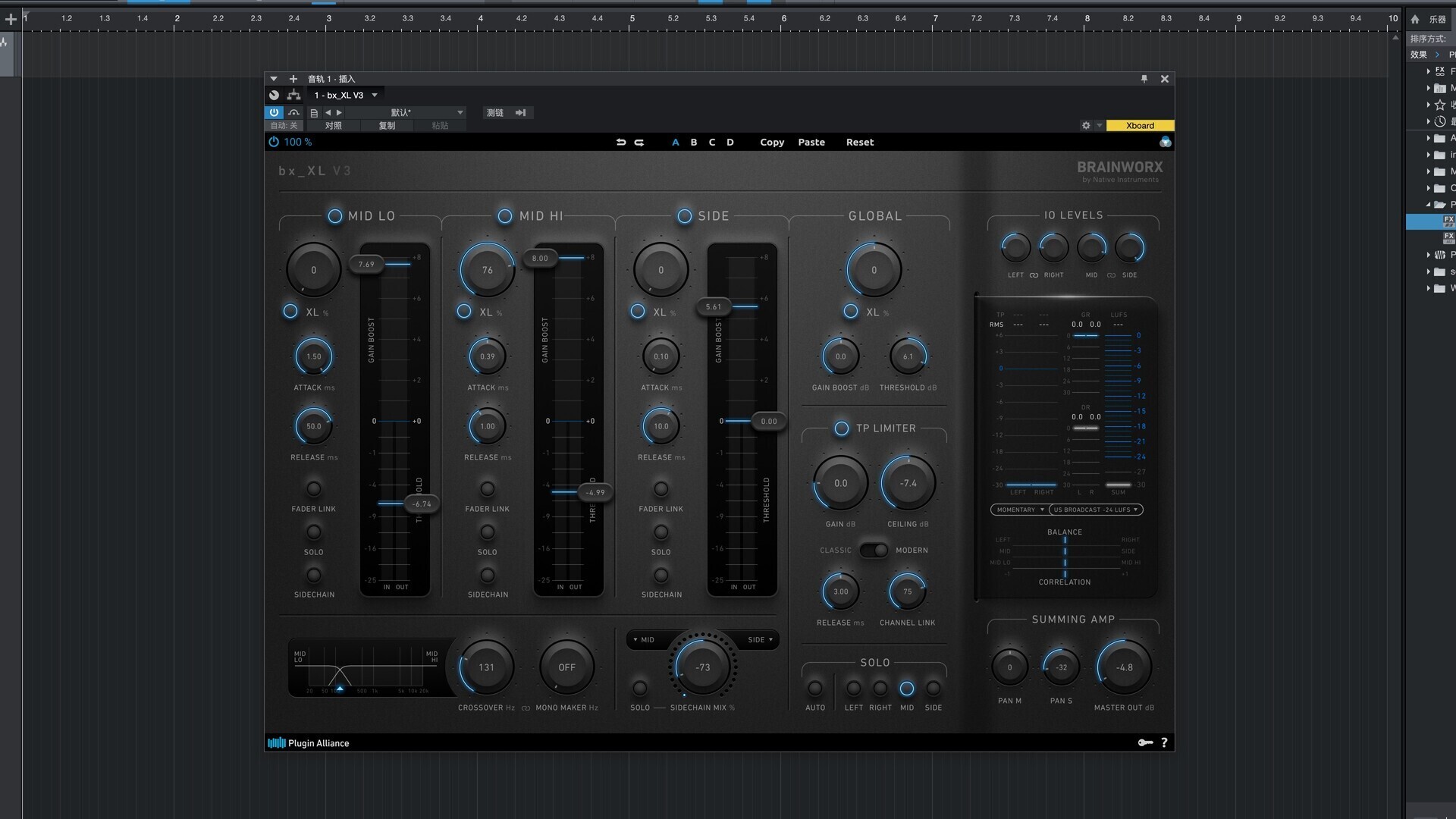Click the redo arrow in the plugin toolbar
The image size is (1456, 819).
click(639, 142)
